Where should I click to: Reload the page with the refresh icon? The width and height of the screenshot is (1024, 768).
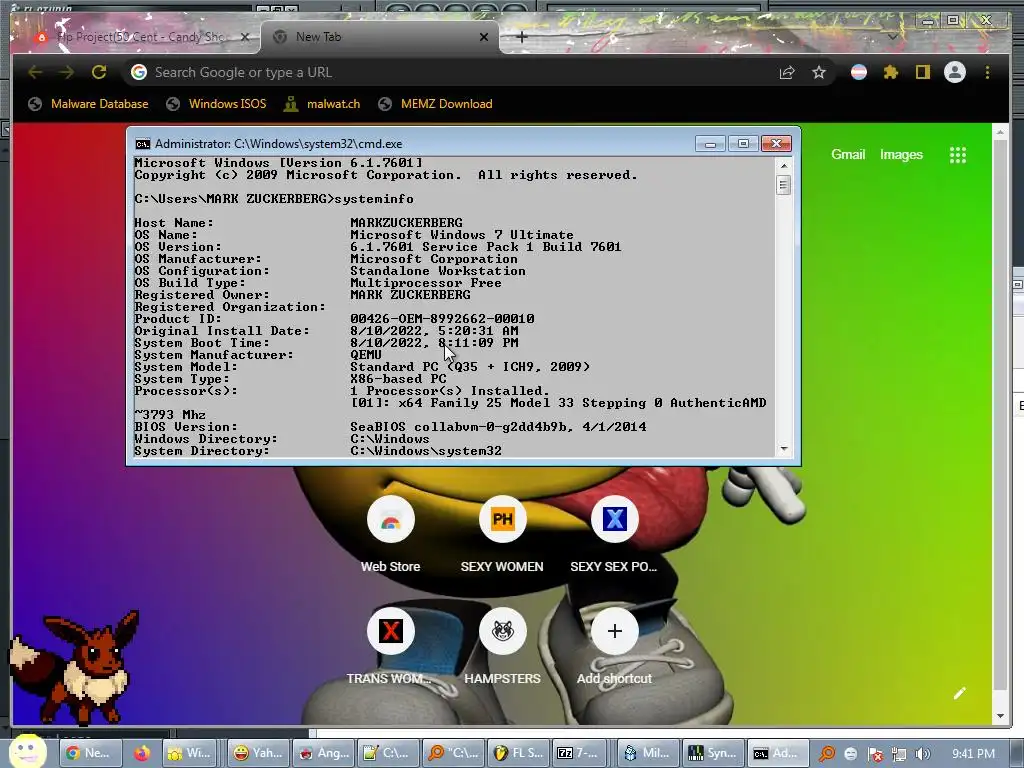[99, 72]
